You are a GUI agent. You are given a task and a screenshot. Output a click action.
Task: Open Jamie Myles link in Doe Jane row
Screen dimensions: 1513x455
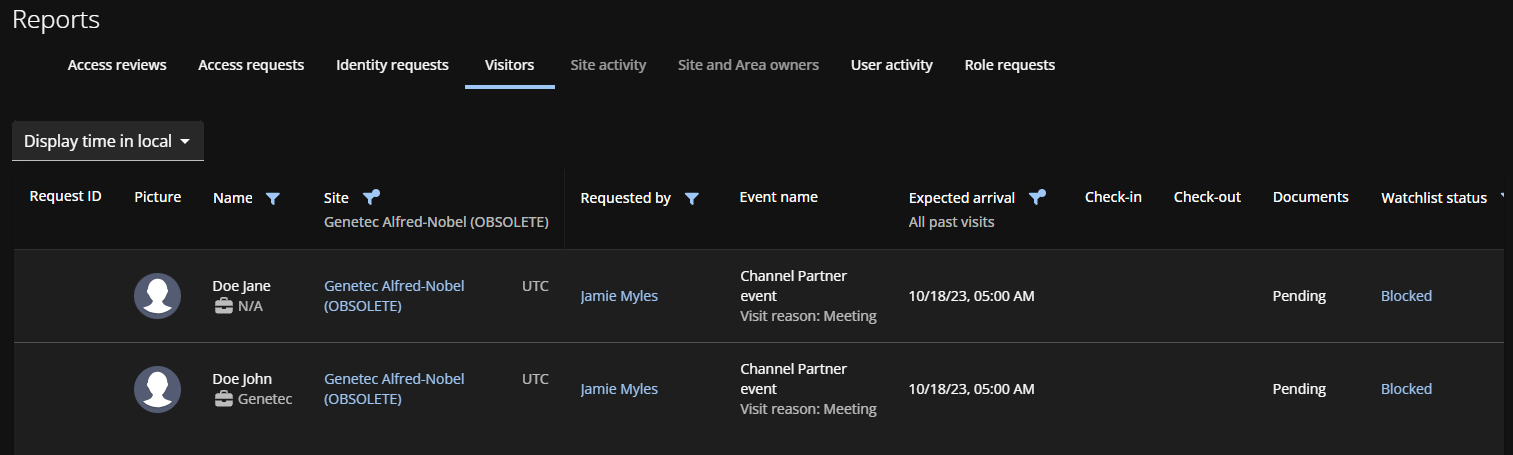tap(619, 296)
